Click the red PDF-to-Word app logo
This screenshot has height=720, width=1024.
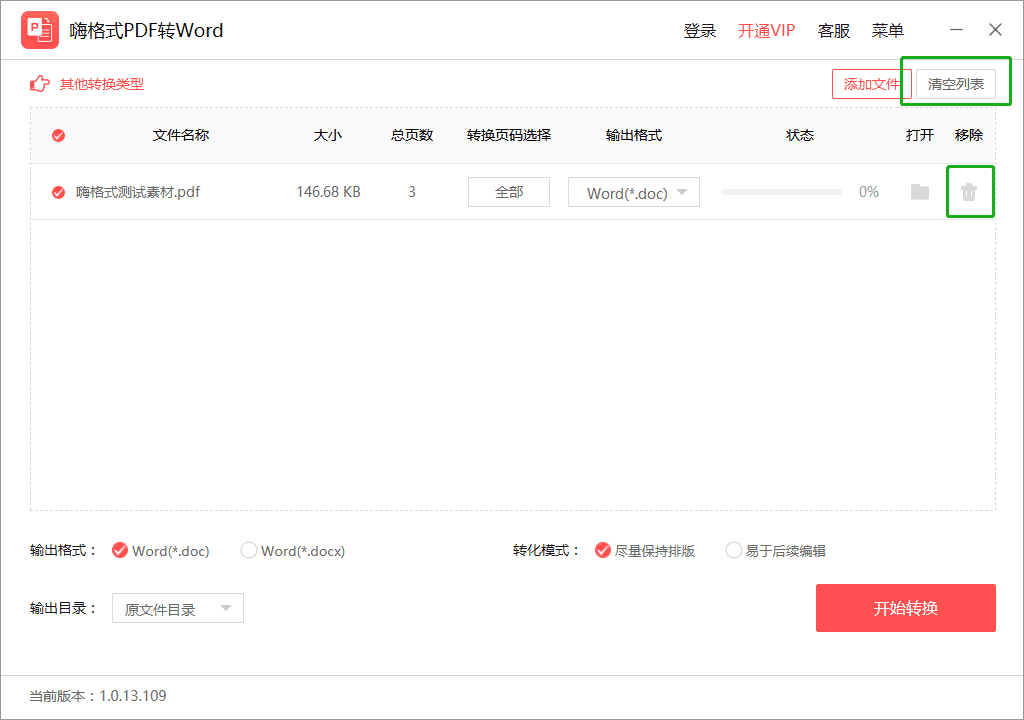[40, 30]
